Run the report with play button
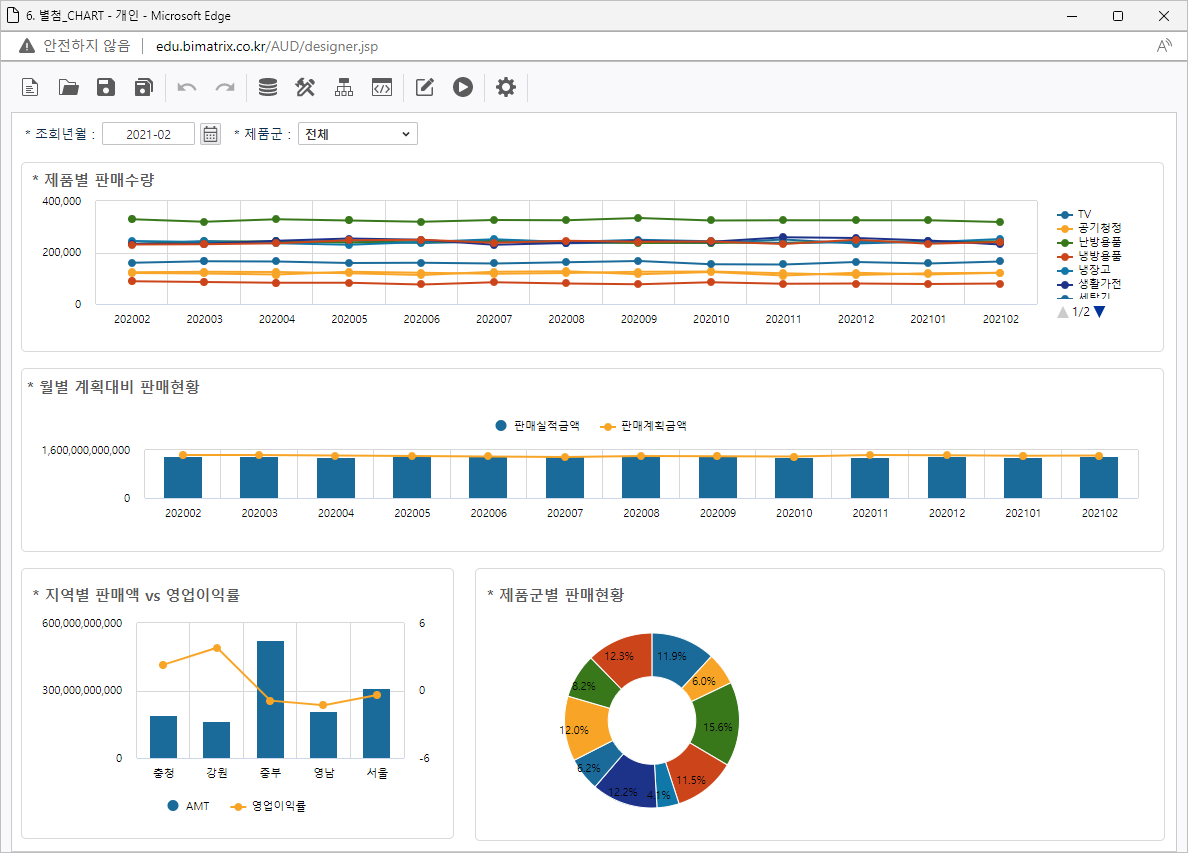 pyautogui.click(x=462, y=88)
